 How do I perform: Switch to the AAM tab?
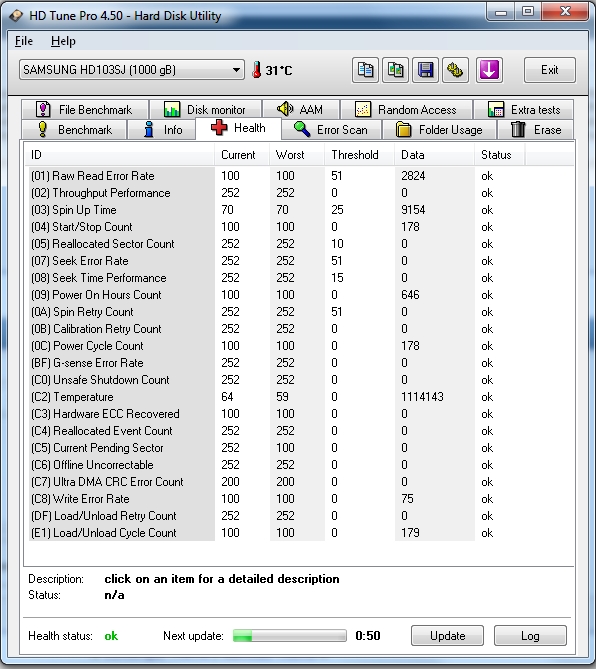[301, 110]
